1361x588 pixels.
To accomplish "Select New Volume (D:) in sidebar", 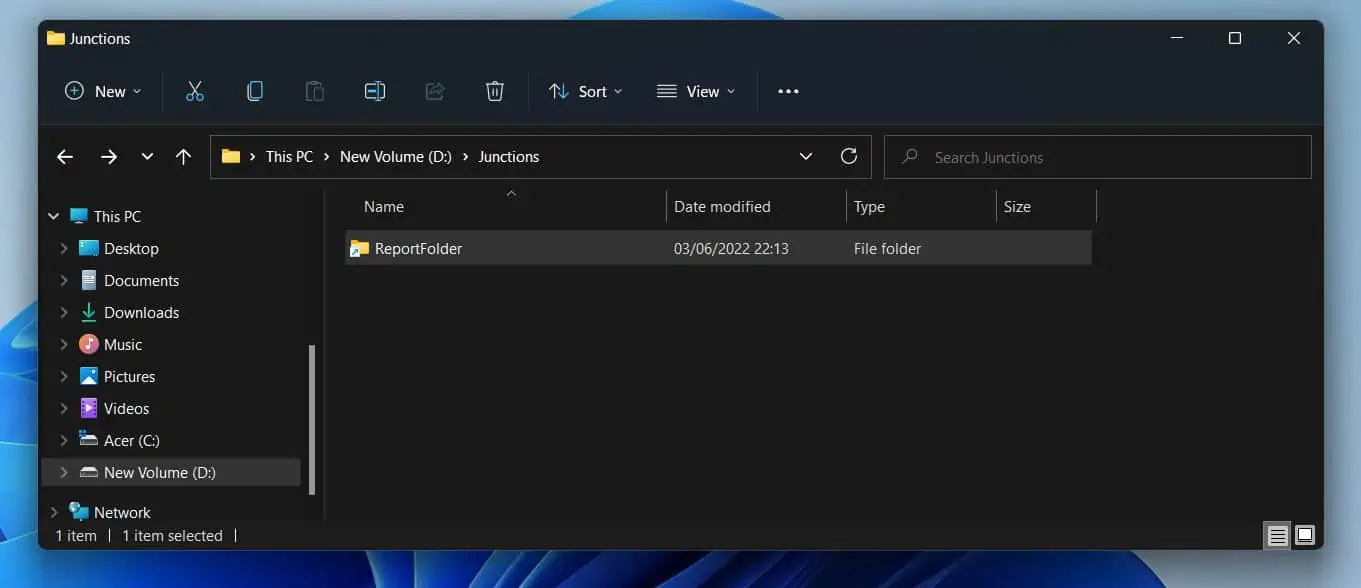I will point(159,472).
